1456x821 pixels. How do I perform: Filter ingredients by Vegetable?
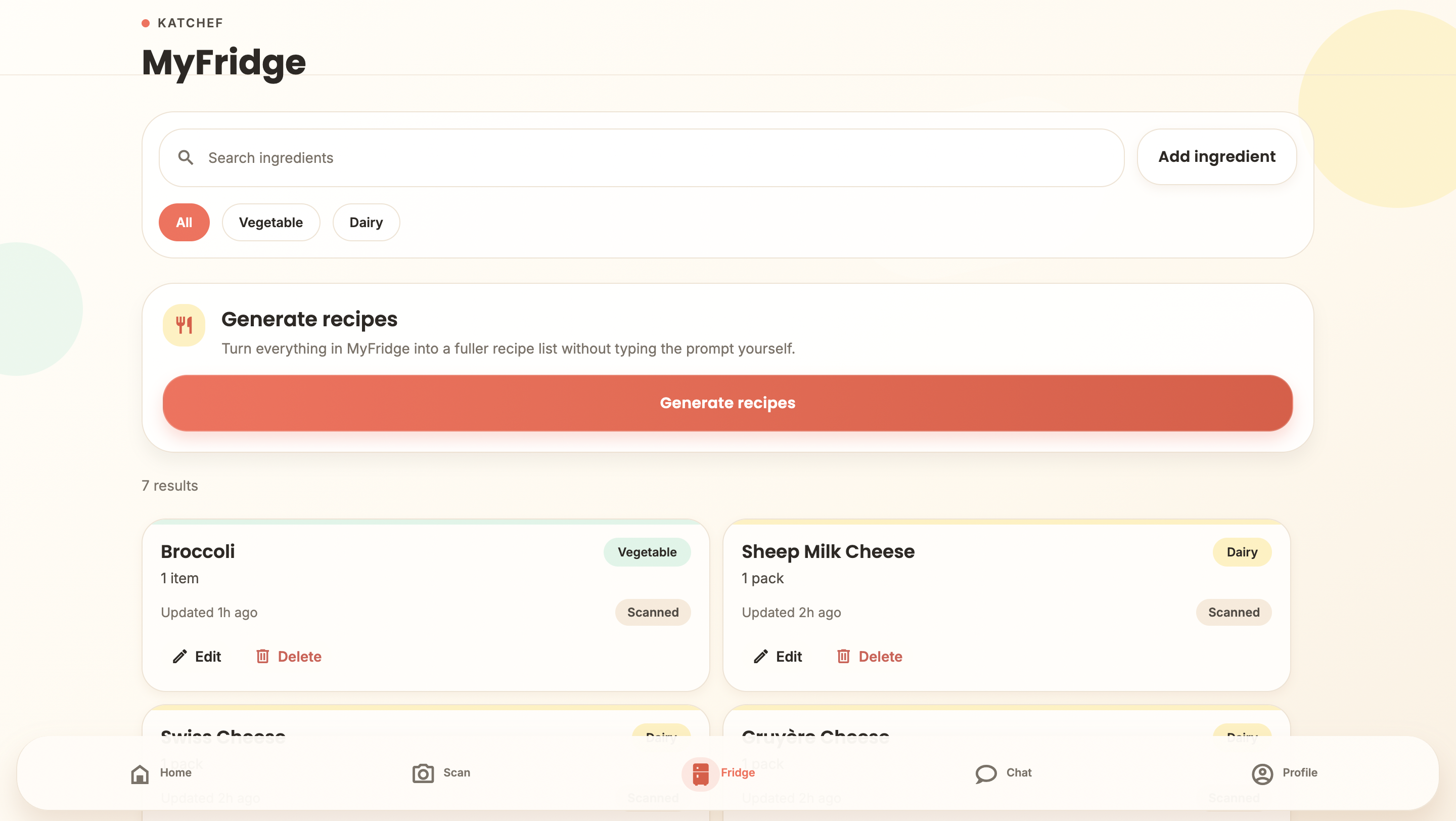click(x=271, y=222)
